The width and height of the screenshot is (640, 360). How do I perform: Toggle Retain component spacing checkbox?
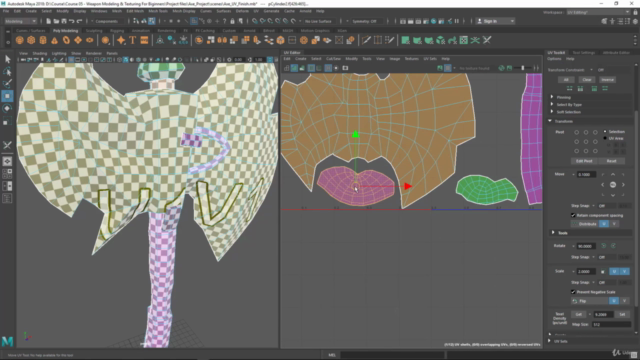[x=573, y=215]
